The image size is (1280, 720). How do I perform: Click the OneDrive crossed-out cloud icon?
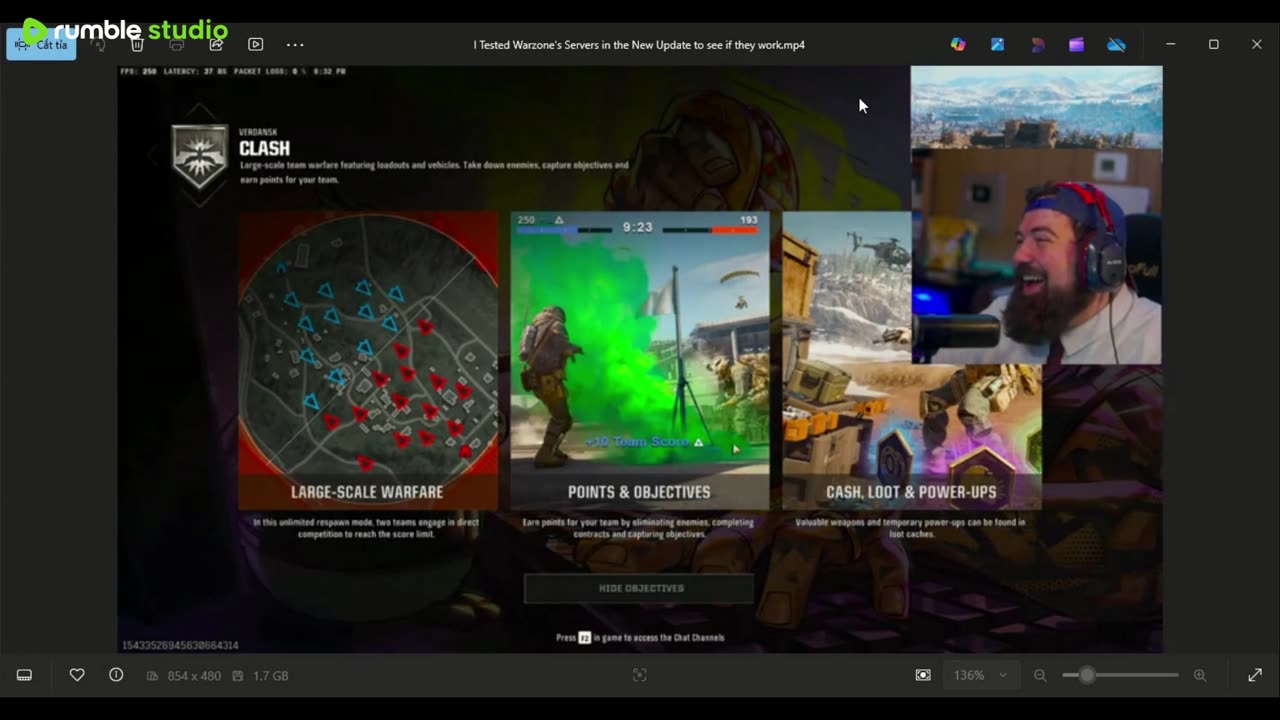click(1116, 44)
